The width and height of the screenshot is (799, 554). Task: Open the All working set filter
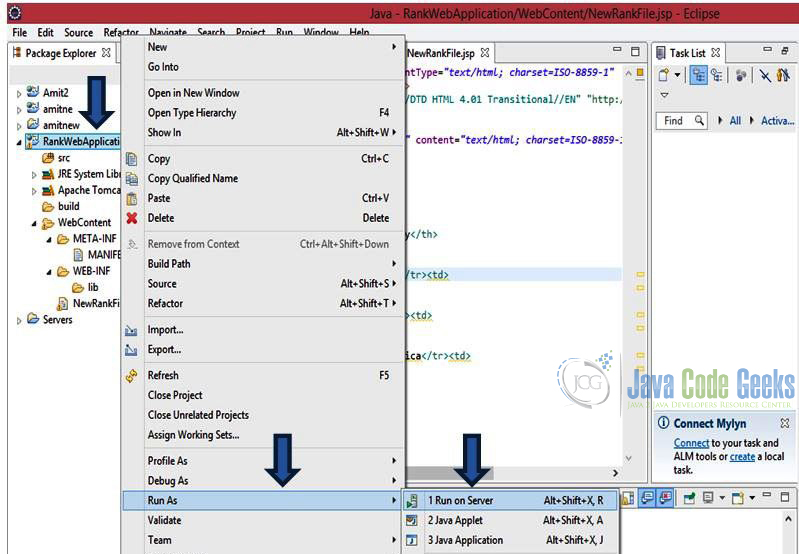point(735,121)
